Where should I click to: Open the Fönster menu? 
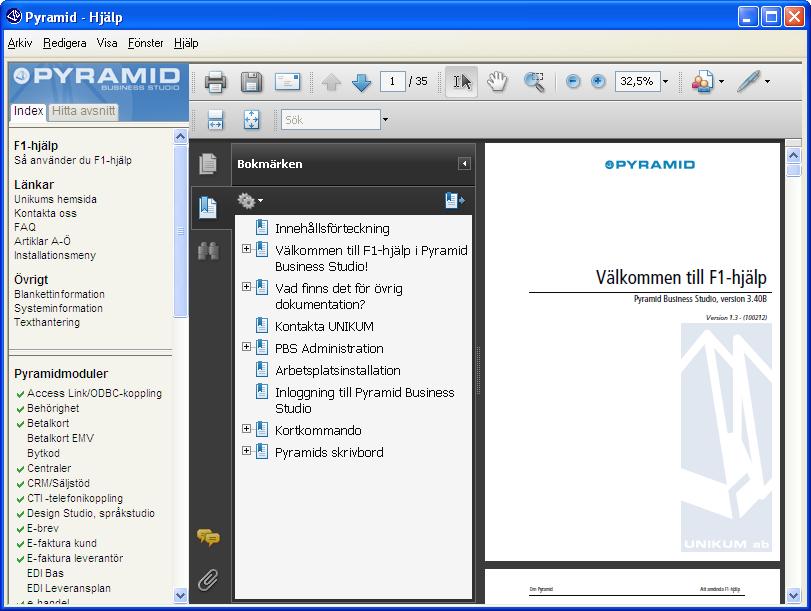pyautogui.click(x=146, y=43)
